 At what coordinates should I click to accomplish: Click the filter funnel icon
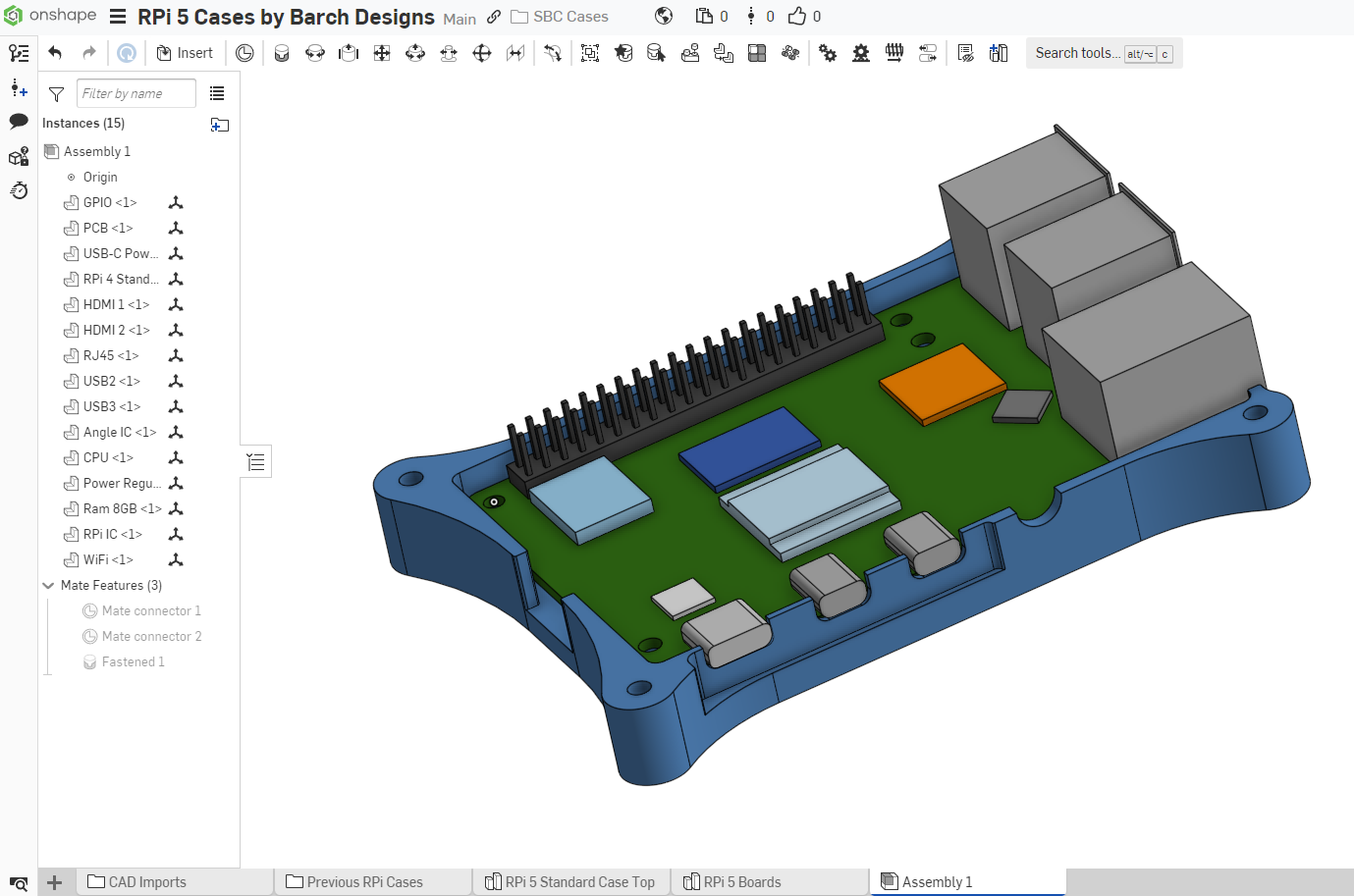pos(56,94)
